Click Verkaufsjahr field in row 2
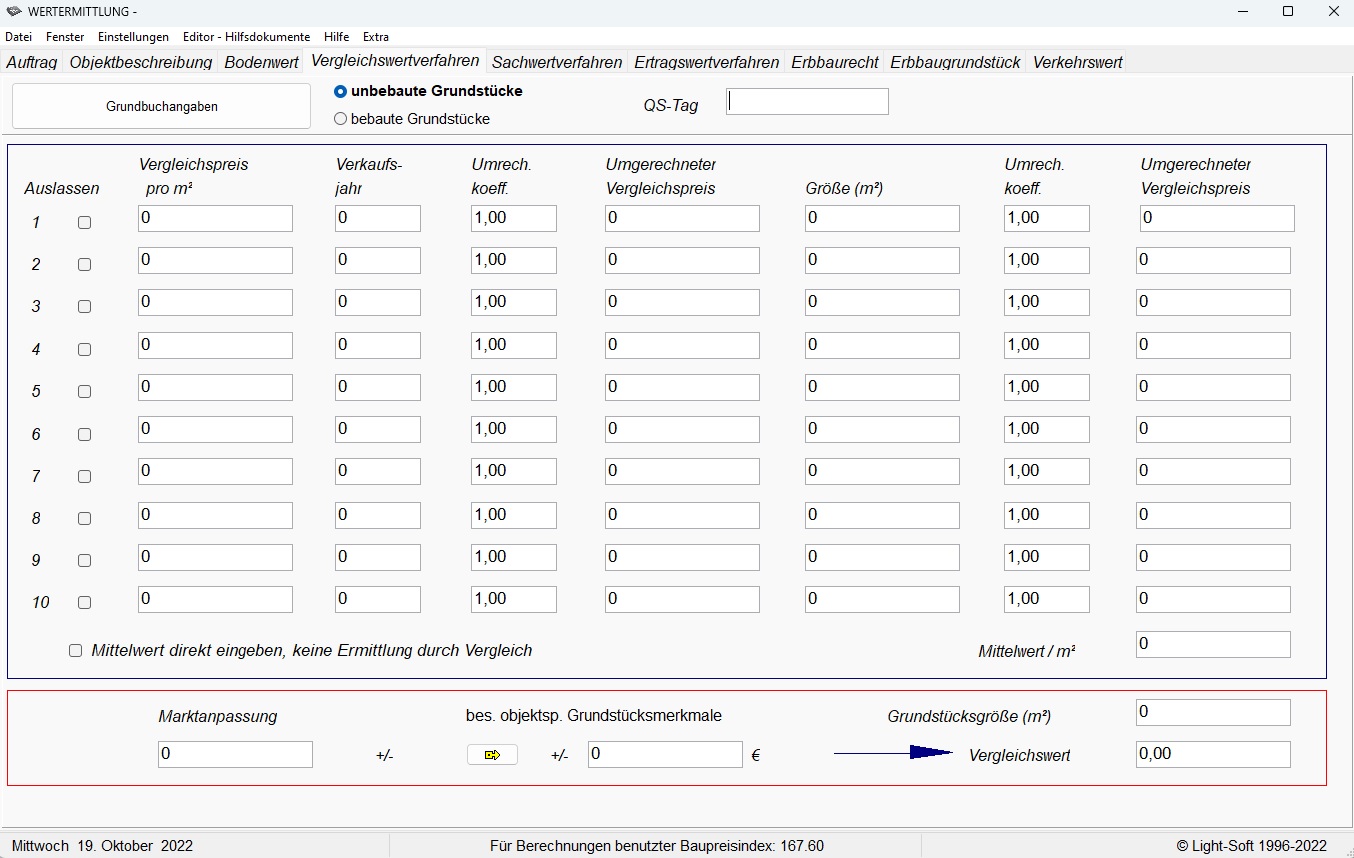Viewport: 1354px width, 858px height. pos(378,261)
